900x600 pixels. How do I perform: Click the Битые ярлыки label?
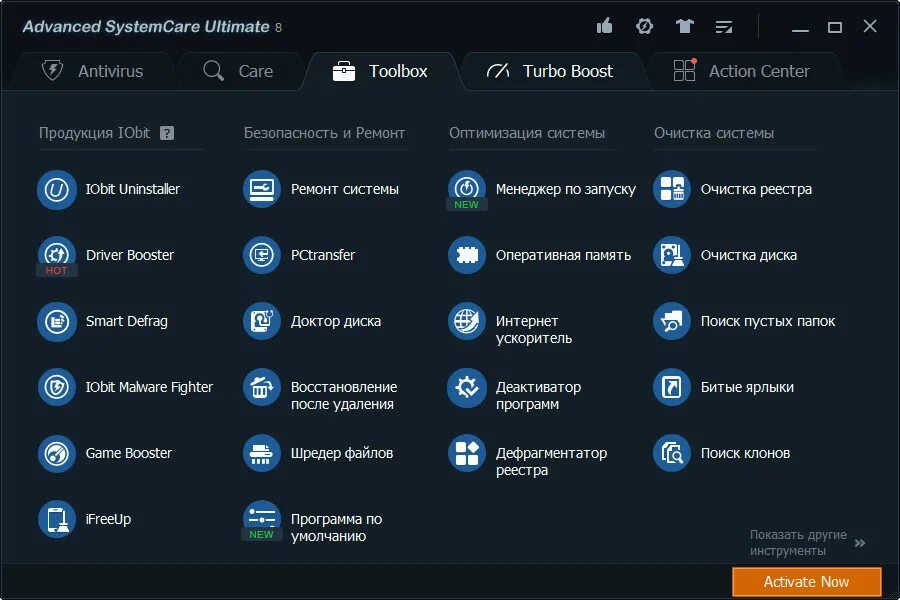coord(747,388)
